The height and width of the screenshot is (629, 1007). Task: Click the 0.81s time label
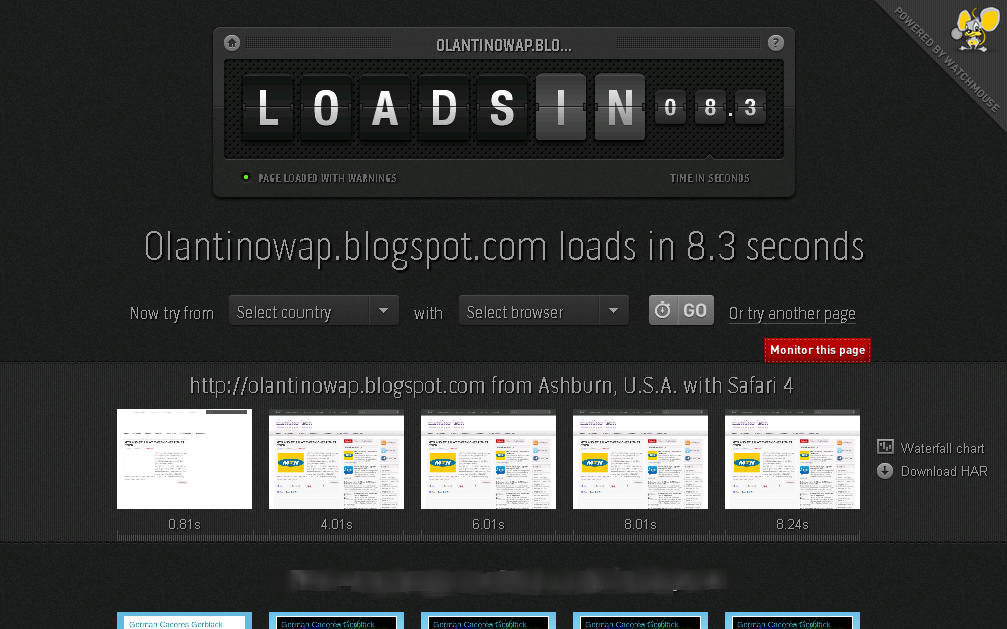[184, 524]
